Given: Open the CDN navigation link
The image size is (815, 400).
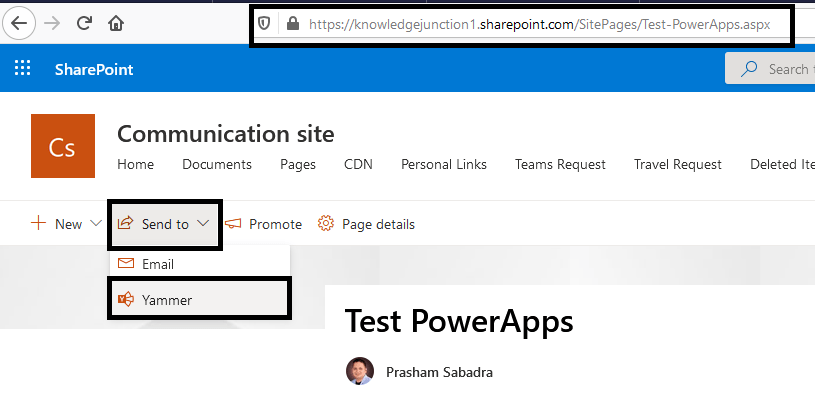Looking at the screenshot, I should tap(358, 165).
